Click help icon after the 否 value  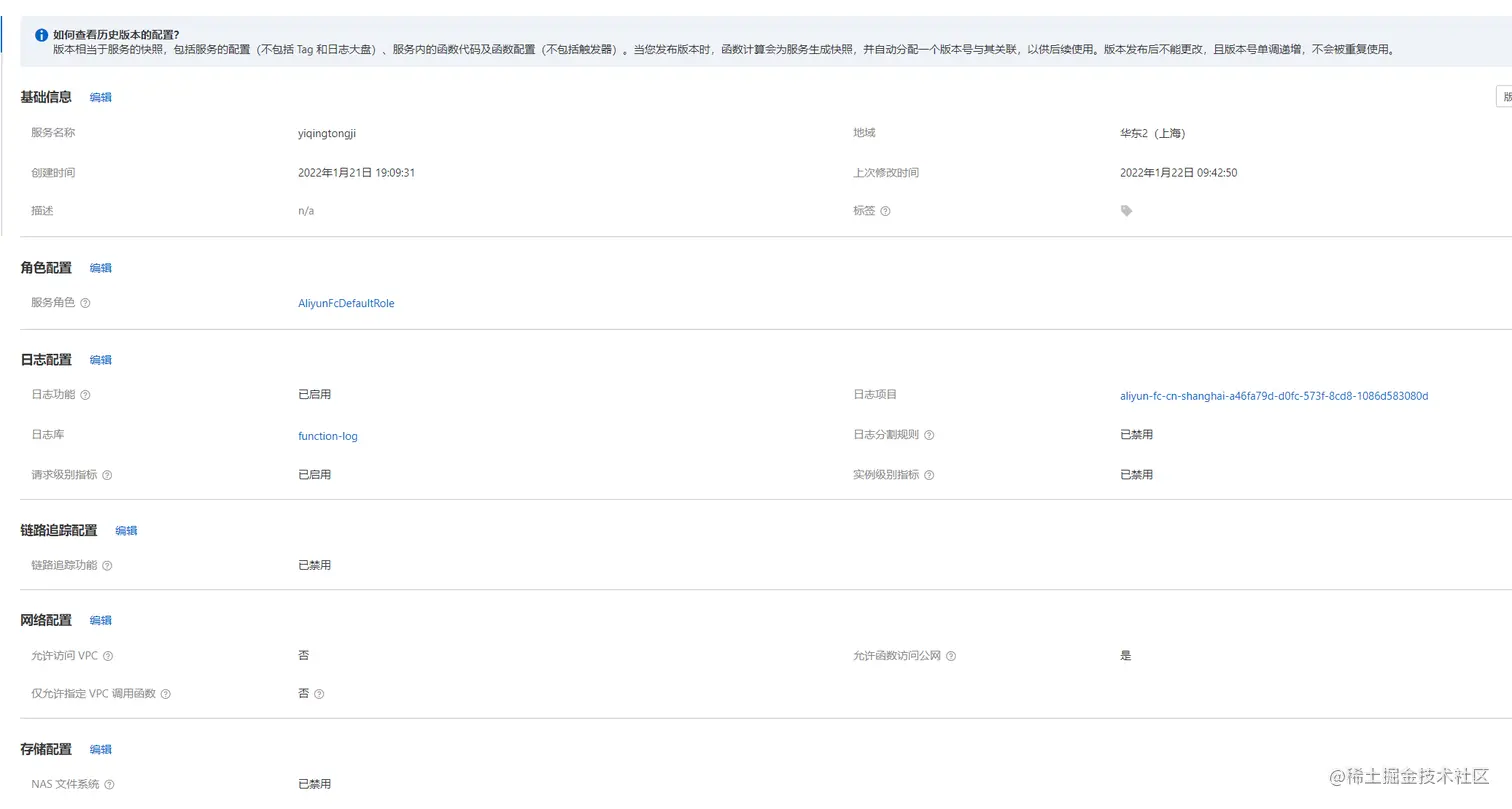click(x=319, y=694)
